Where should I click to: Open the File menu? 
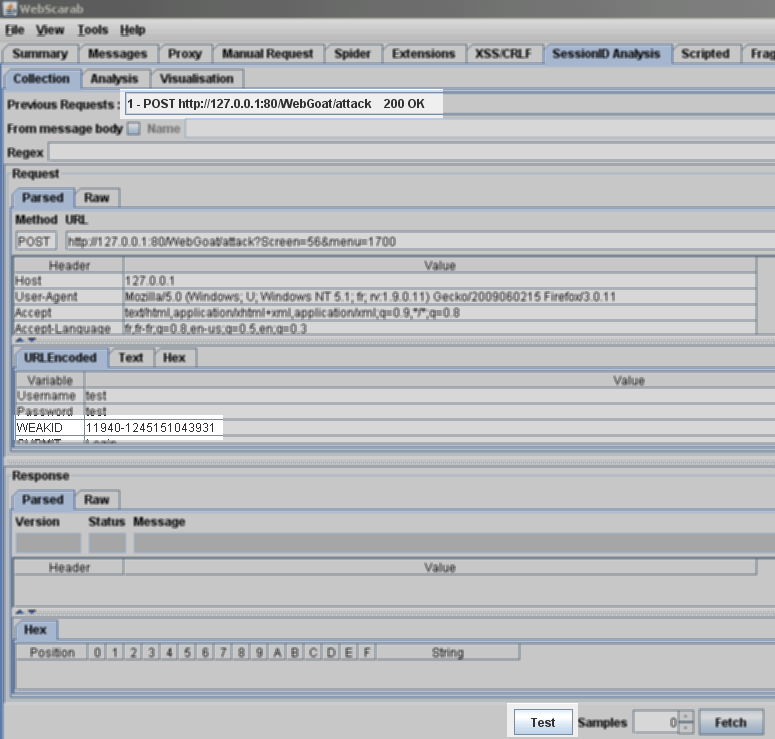(14, 30)
